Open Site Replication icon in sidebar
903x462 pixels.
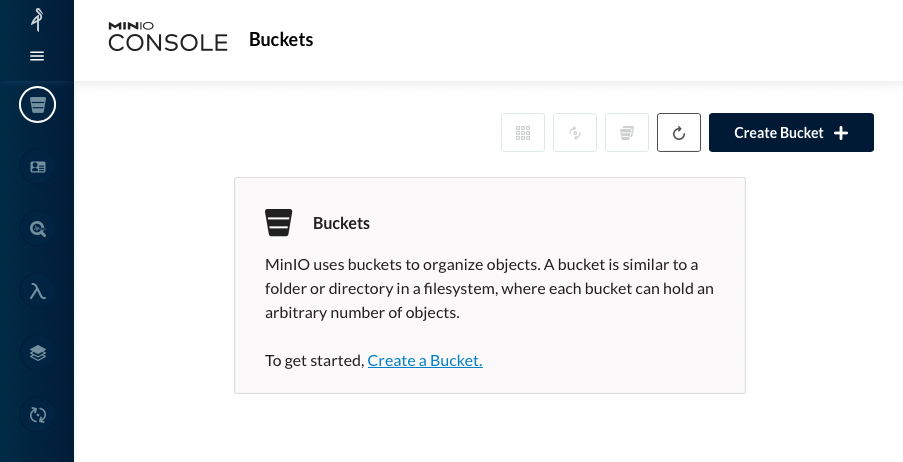point(37,414)
